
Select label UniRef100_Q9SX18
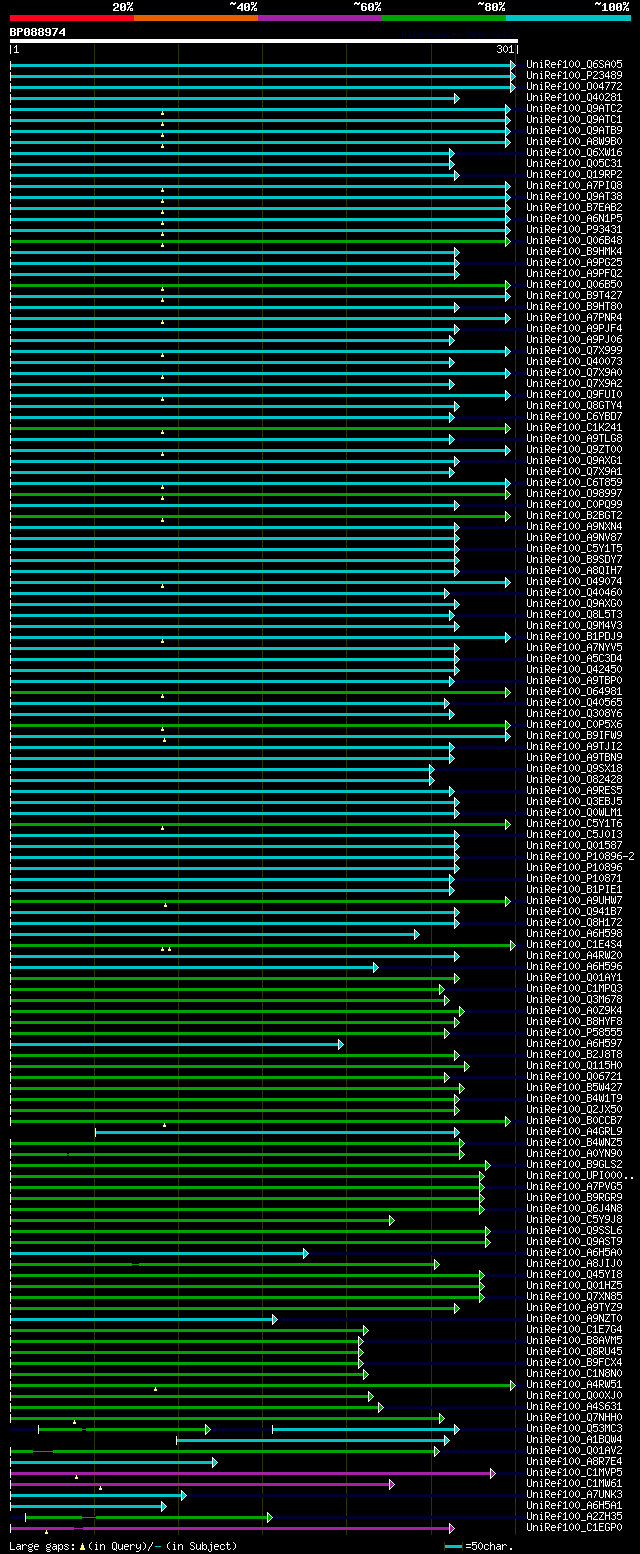(x=574, y=768)
